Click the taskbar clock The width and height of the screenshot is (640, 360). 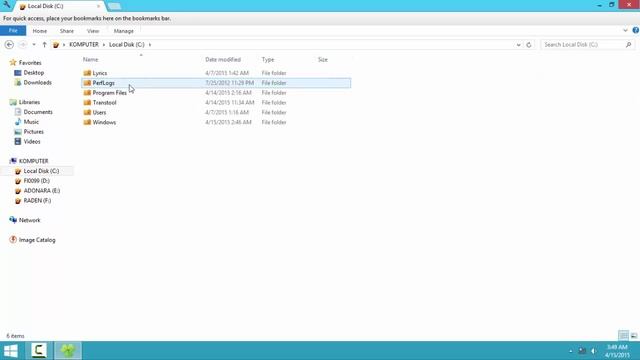coord(617,351)
